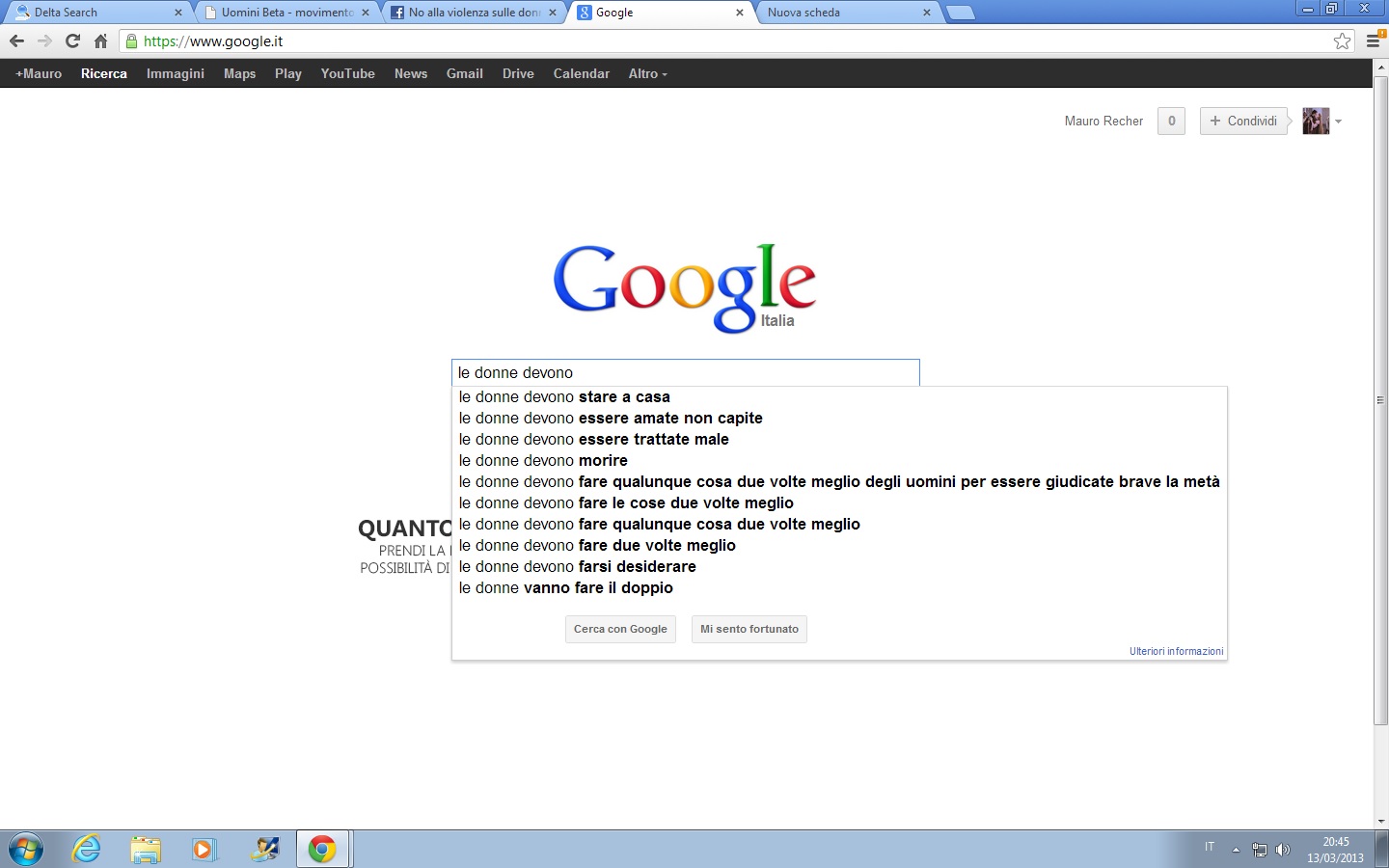
Task: Expand the Altro dropdown menu
Action: click(647, 73)
